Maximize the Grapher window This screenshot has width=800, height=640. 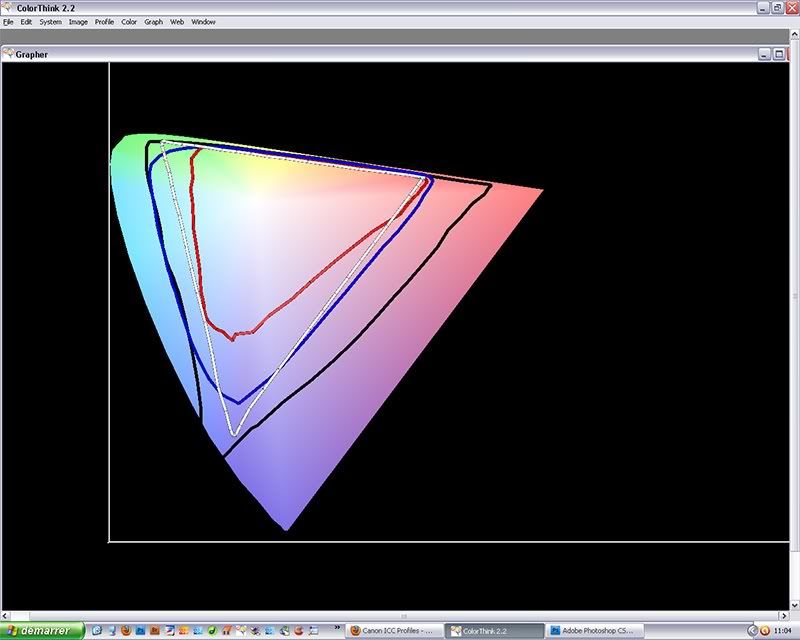tap(779, 54)
